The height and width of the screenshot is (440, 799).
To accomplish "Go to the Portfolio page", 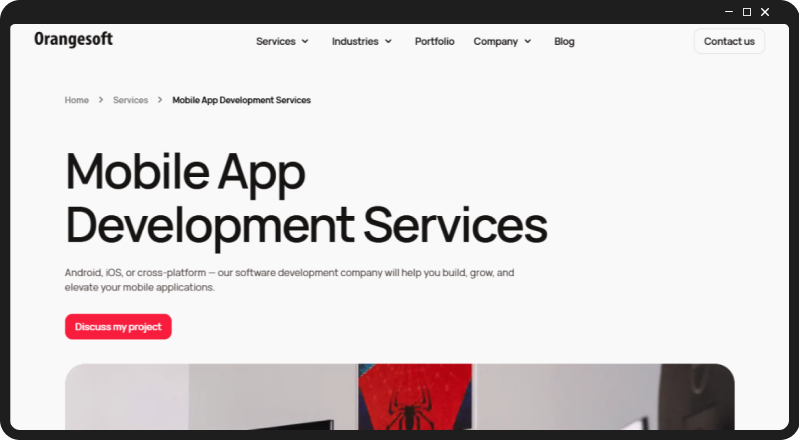I will 434,42.
